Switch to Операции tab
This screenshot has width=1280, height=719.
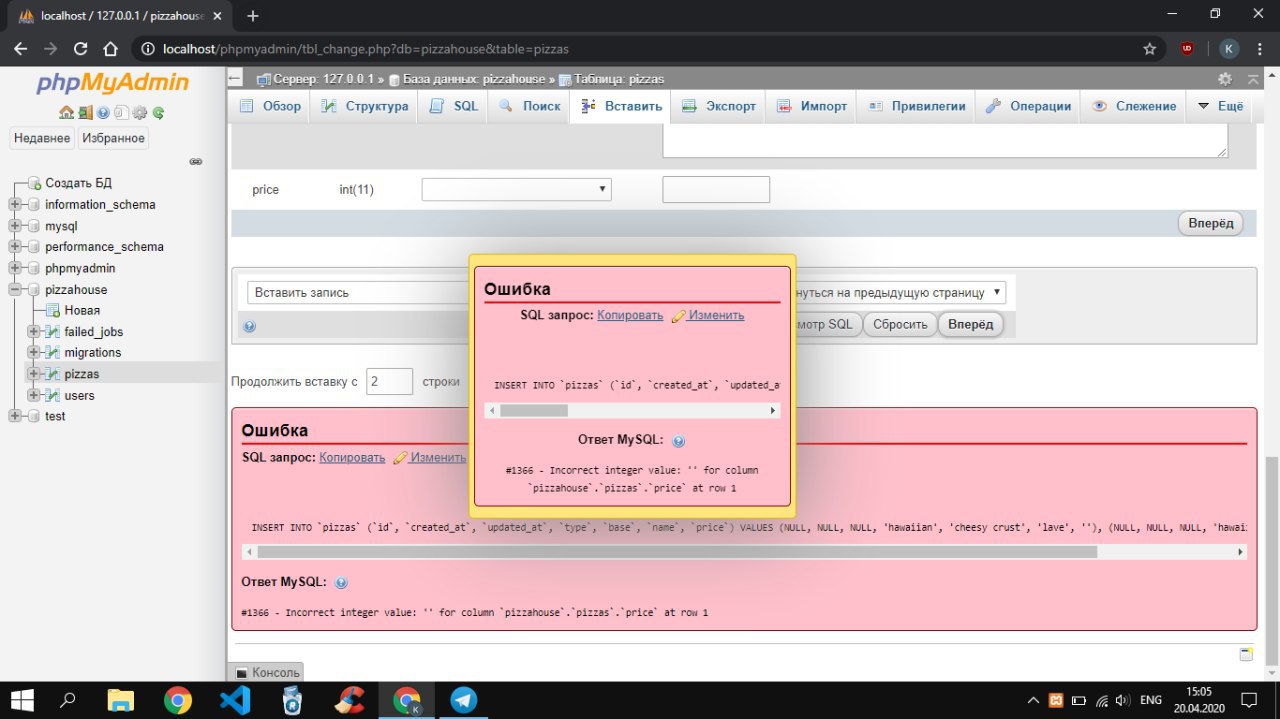pos(1029,106)
